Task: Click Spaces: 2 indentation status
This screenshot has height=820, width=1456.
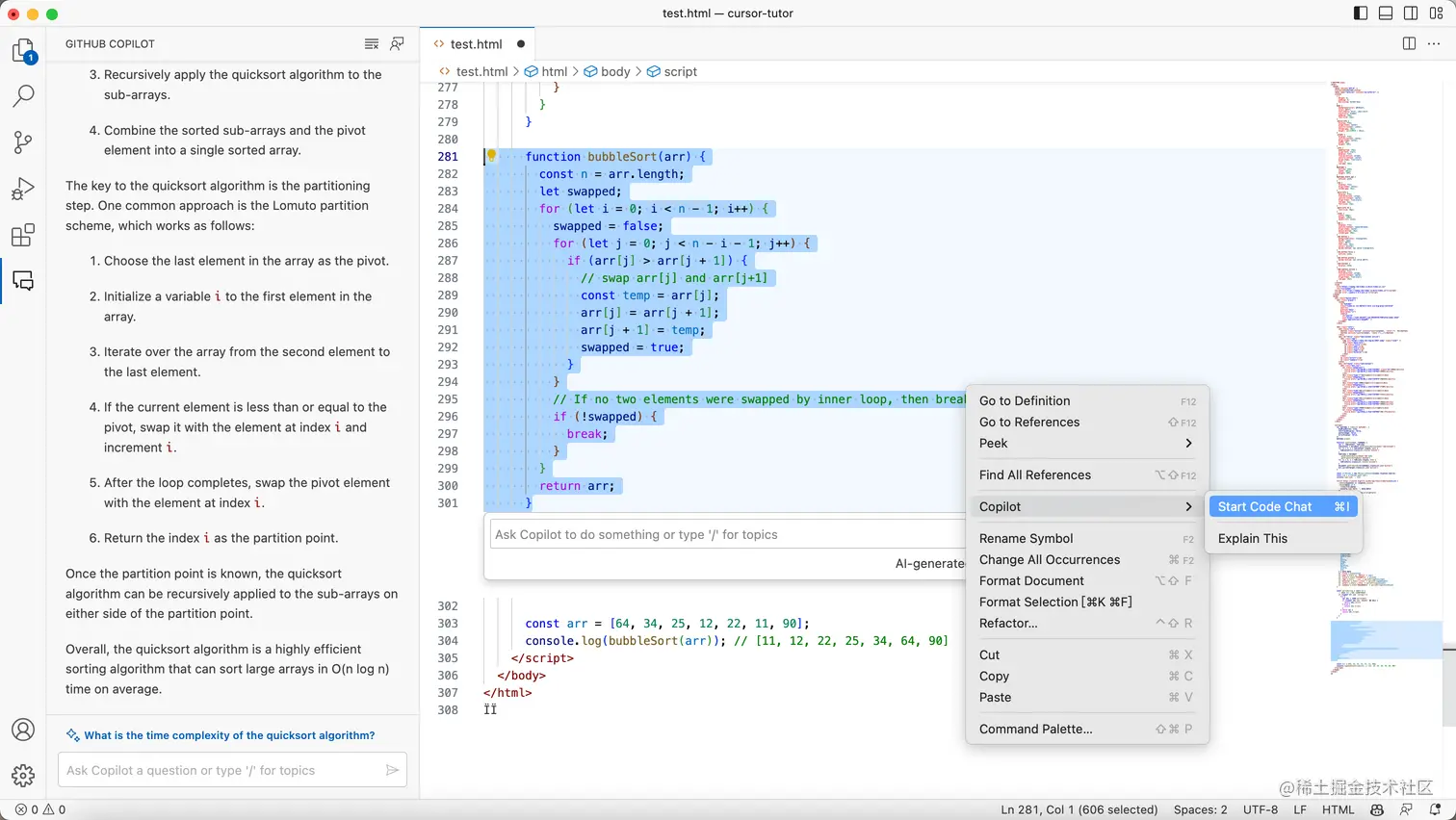Action: coord(1200,809)
